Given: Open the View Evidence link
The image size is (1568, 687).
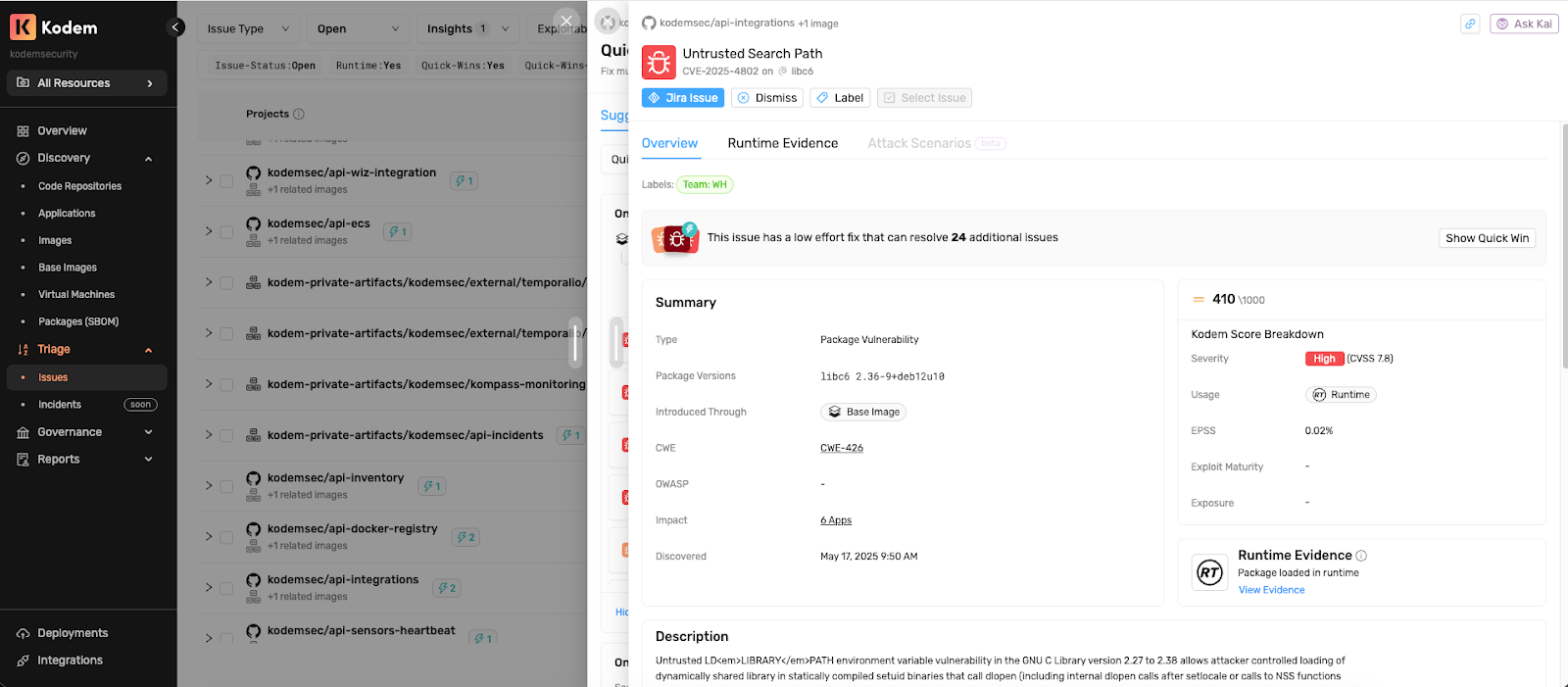Looking at the screenshot, I should 1271,590.
